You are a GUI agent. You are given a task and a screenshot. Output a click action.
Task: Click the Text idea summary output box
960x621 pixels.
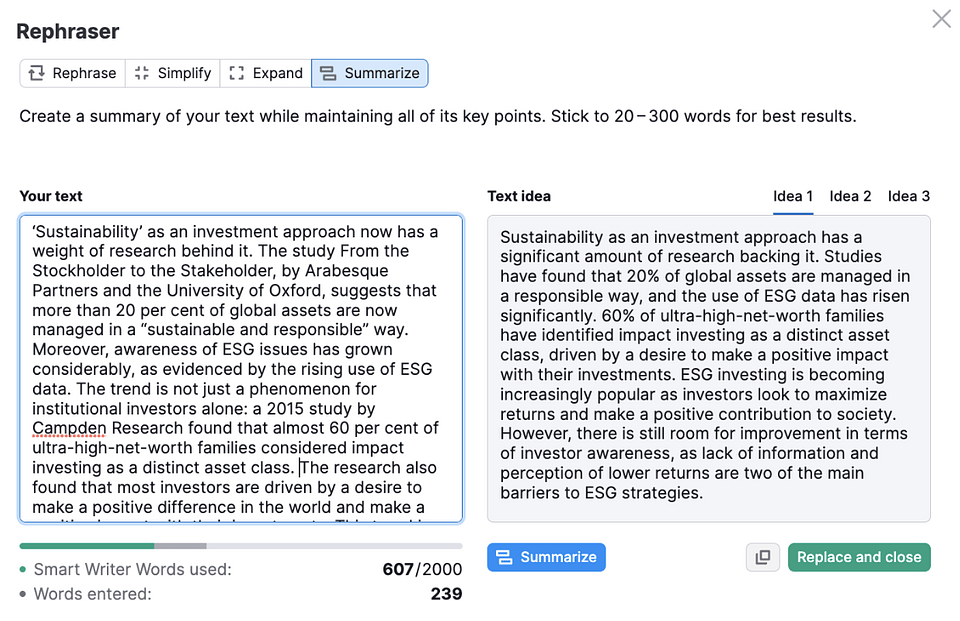(x=709, y=369)
